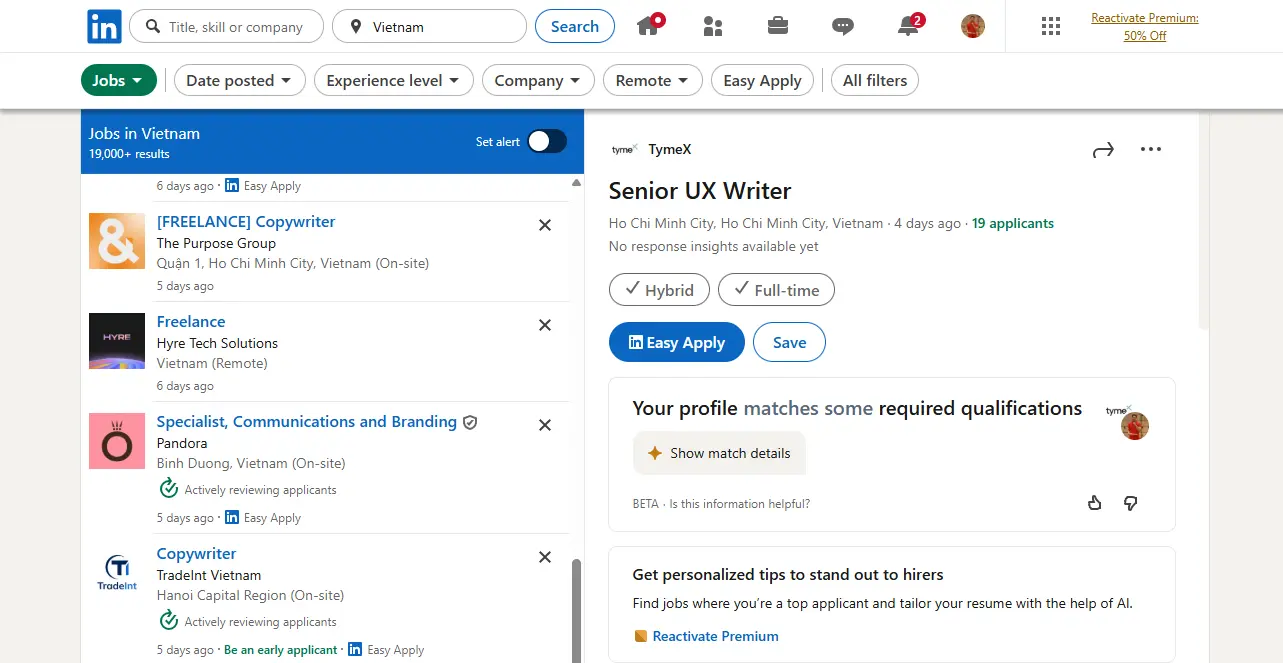Open the [FREELANCE] Copywriter job title
1283x663 pixels.
[x=246, y=222]
